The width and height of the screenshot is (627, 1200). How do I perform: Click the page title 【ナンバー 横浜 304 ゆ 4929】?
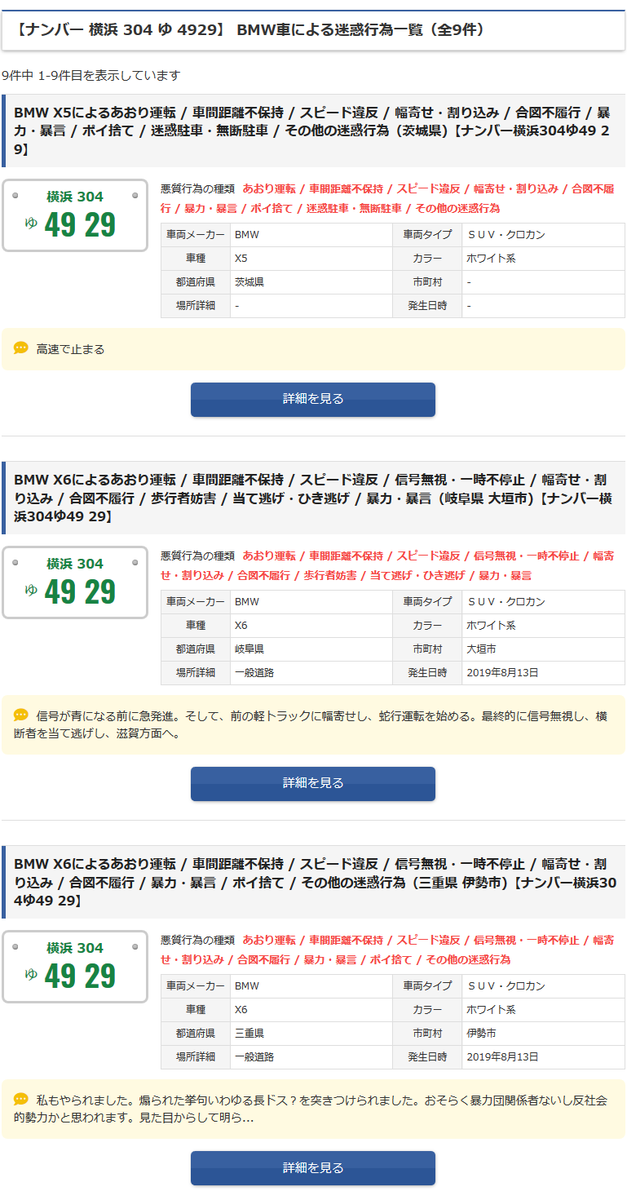click(251, 30)
